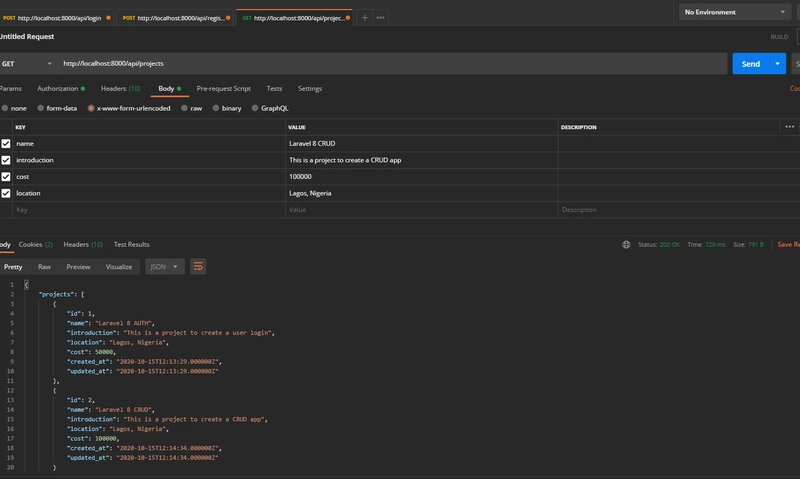Click the globe network icon beside Status

(626, 244)
